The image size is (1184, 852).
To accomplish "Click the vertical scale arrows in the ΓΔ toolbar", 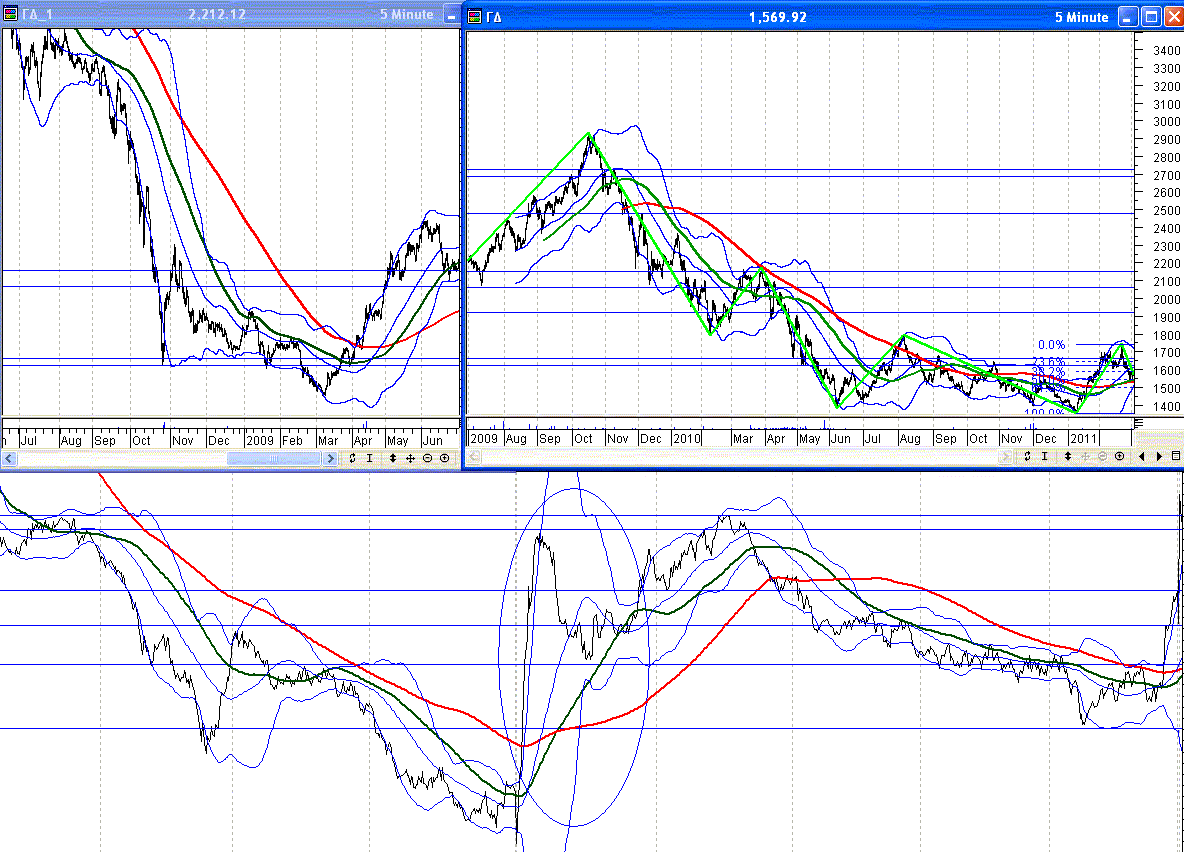I will (1068, 457).
